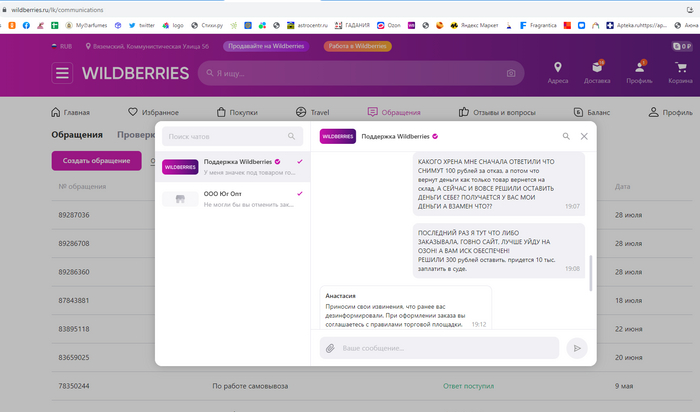The width and height of the screenshot is (700, 412).
Task: Open Профиль tab in account navigation
Action: pyautogui.click(x=671, y=112)
